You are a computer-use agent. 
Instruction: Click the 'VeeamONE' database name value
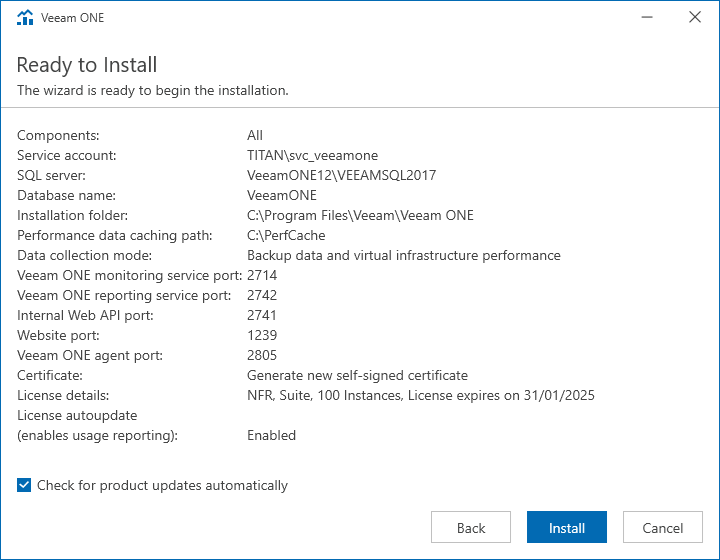click(282, 195)
